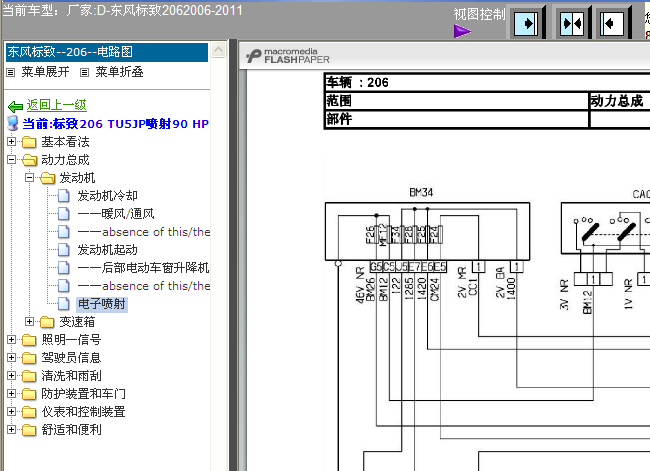
Task: Click 菜单折叠 to collapse all menus
Action: point(119,72)
